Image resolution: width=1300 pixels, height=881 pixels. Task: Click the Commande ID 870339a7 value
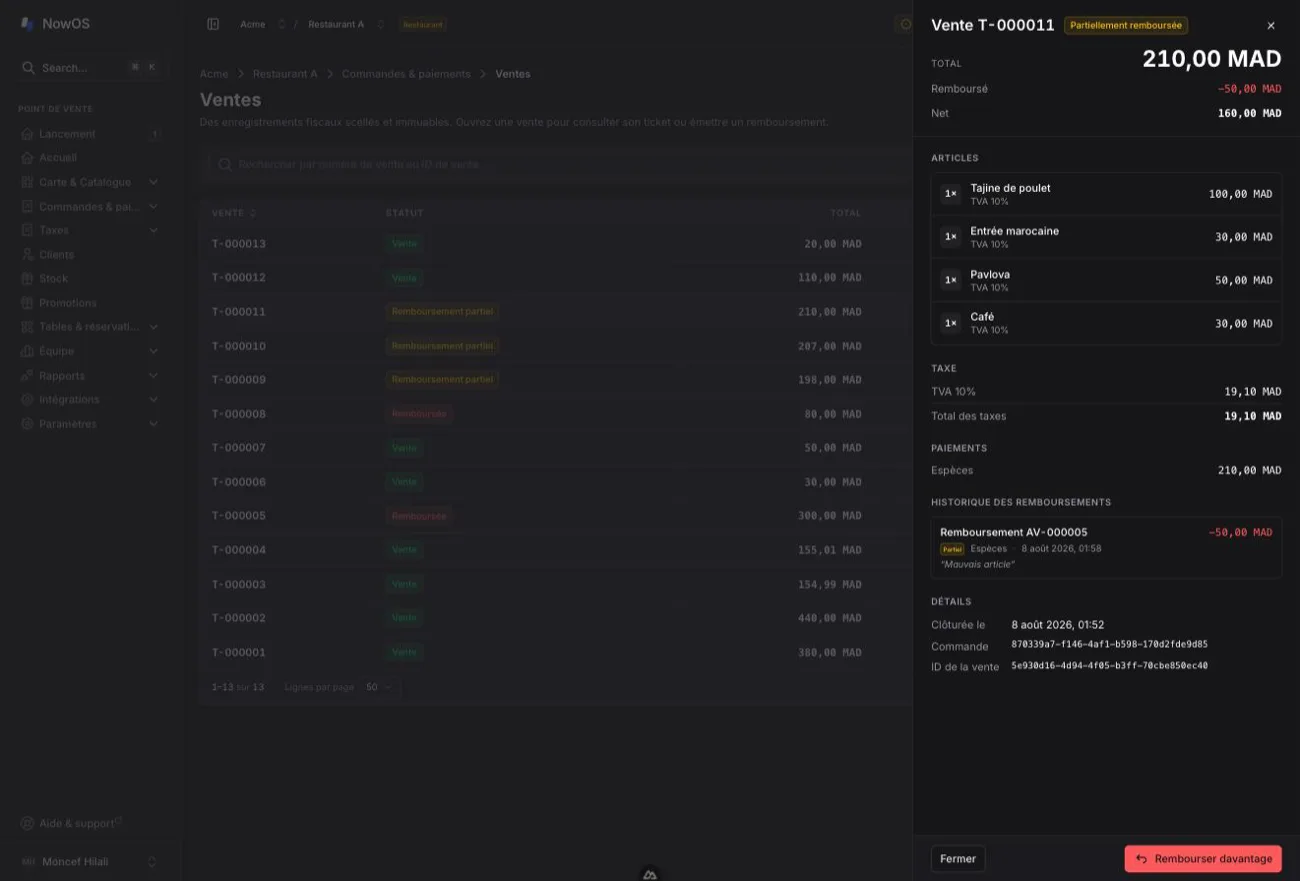tap(1109, 645)
